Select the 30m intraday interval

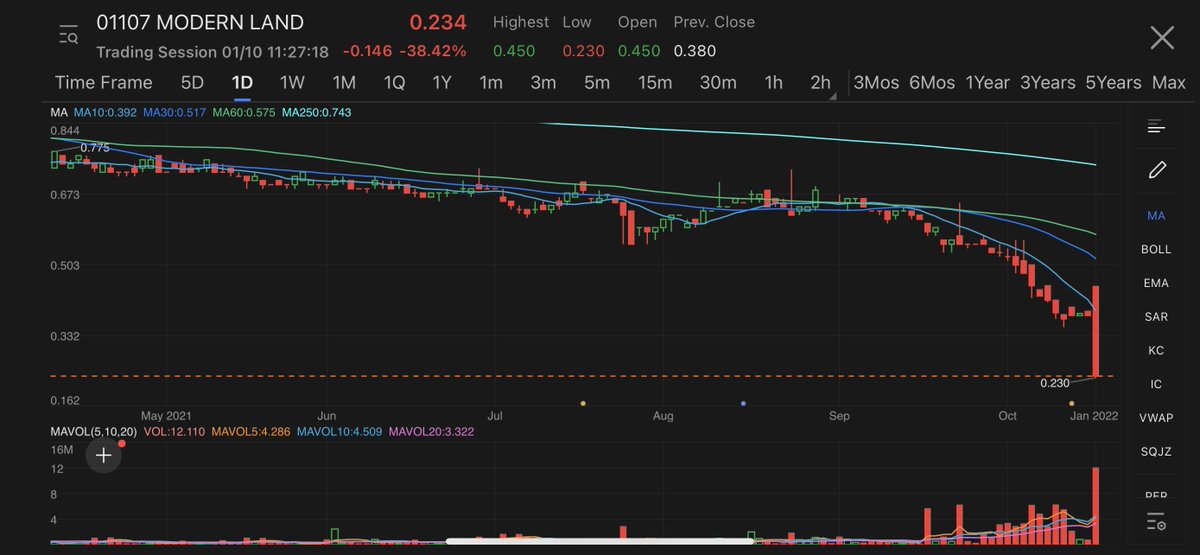tap(718, 82)
